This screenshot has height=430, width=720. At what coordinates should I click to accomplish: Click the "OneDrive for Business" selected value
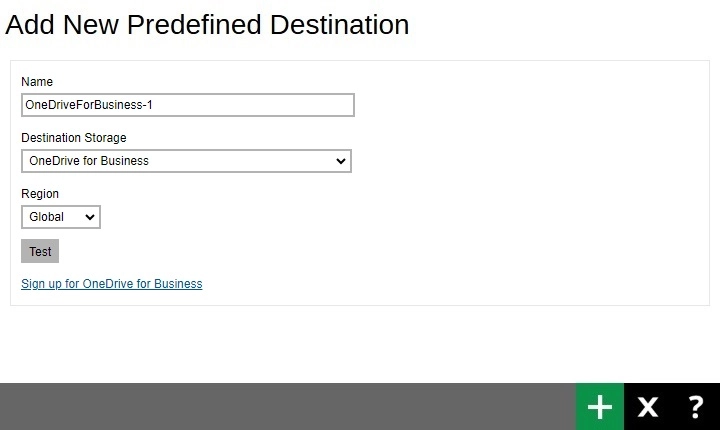coord(89,161)
